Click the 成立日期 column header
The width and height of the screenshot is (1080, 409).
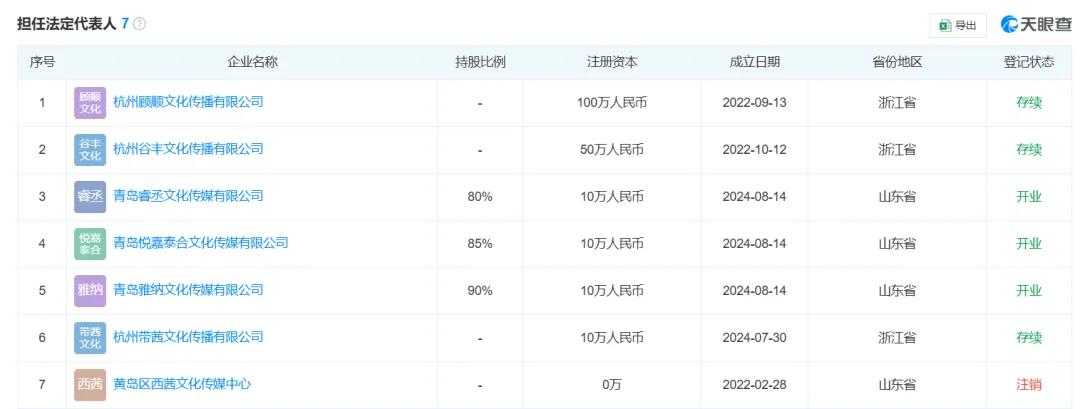(x=755, y=62)
